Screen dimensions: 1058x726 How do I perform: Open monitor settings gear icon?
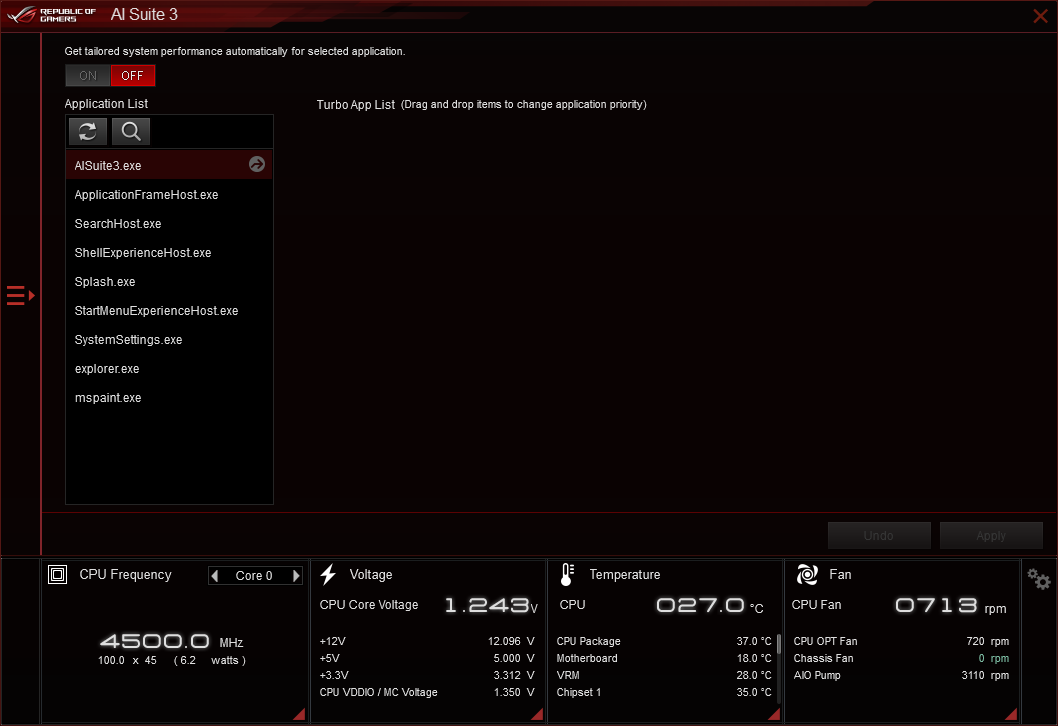coord(1039,579)
